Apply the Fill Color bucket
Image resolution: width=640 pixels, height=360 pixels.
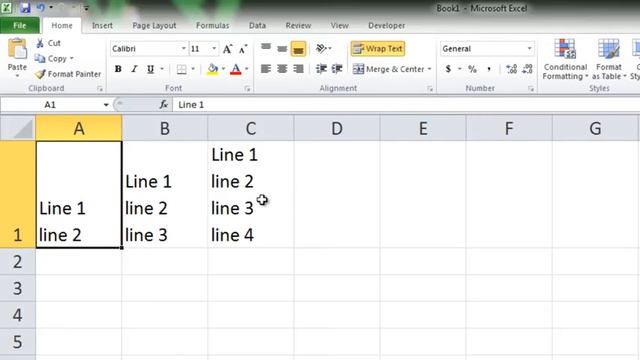[x=212, y=69]
